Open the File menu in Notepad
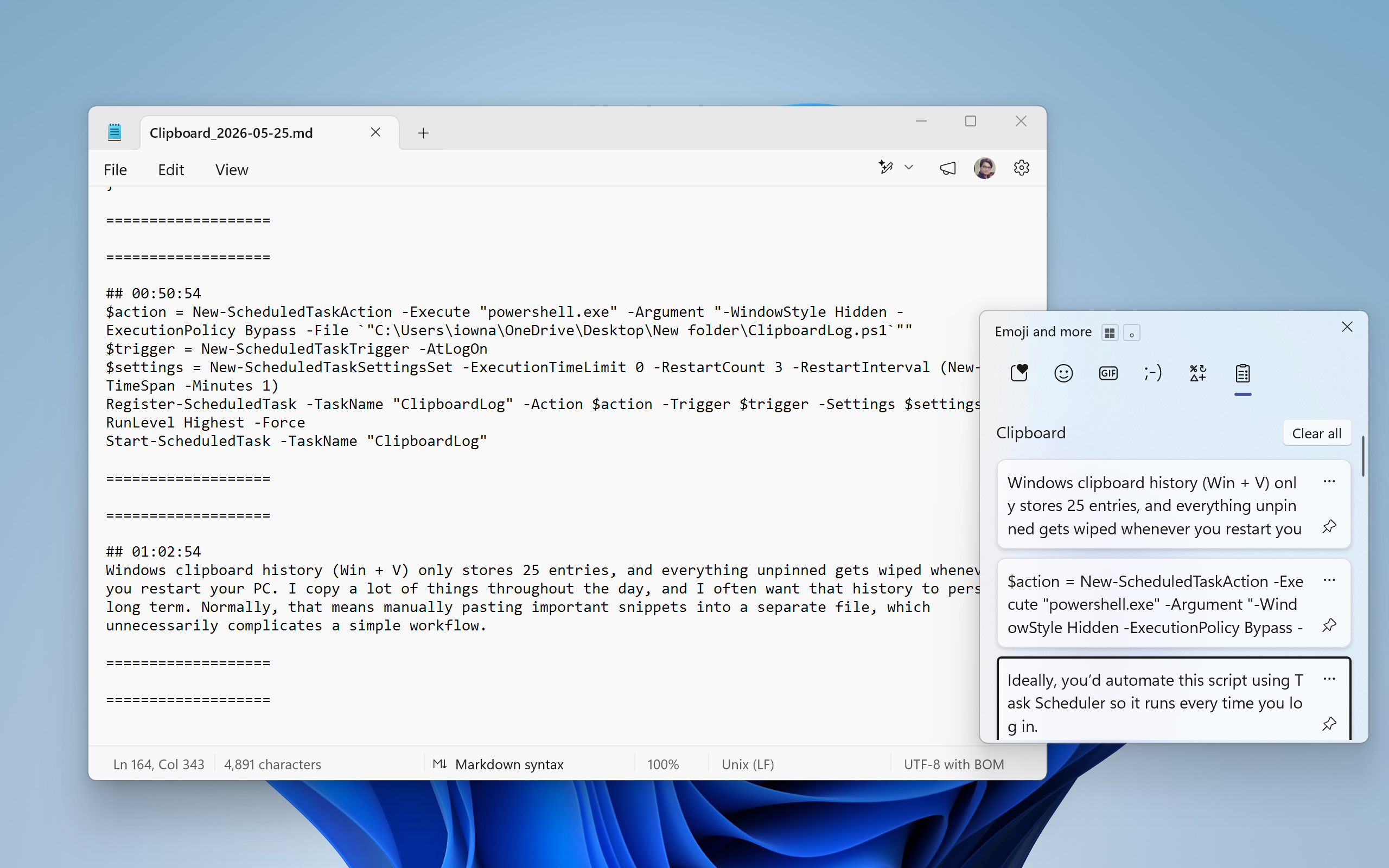 point(115,169)
